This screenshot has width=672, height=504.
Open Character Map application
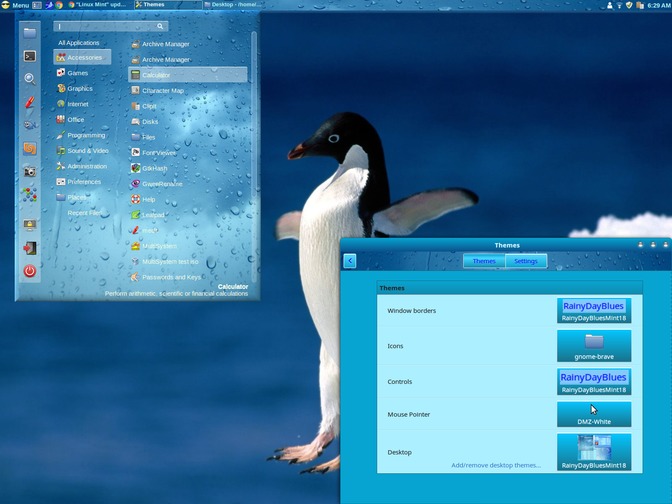[x=188, y=90]
